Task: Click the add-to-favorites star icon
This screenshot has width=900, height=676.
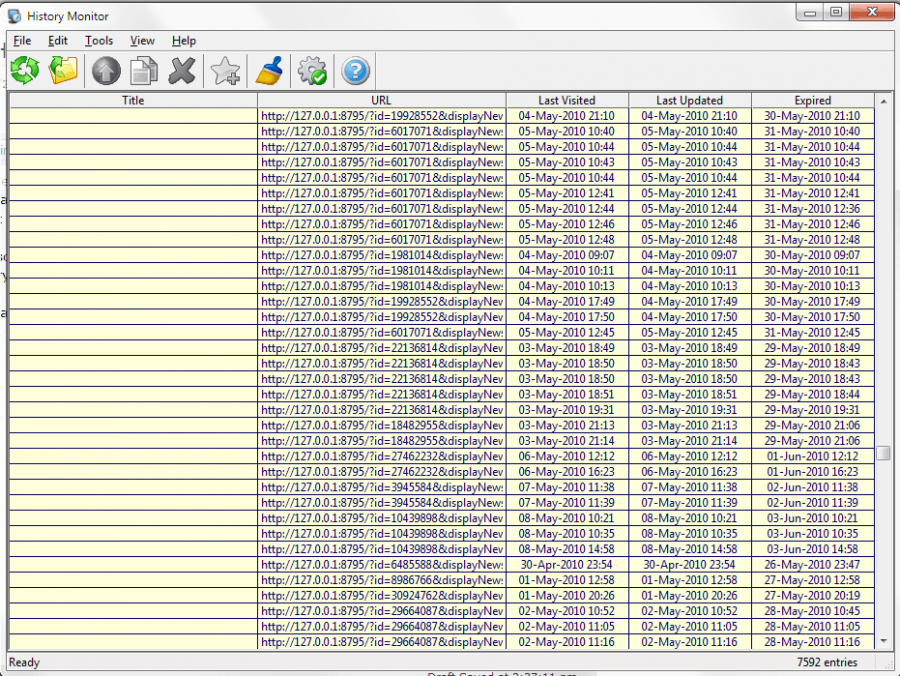Action: point(226,71)
